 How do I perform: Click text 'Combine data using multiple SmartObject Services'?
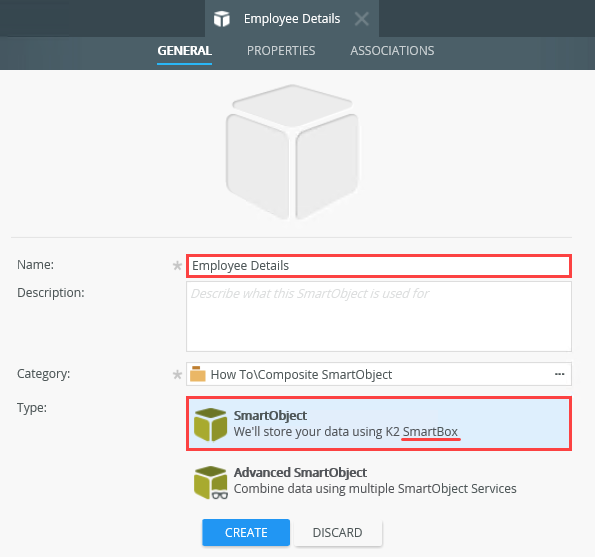click(375, 489)
